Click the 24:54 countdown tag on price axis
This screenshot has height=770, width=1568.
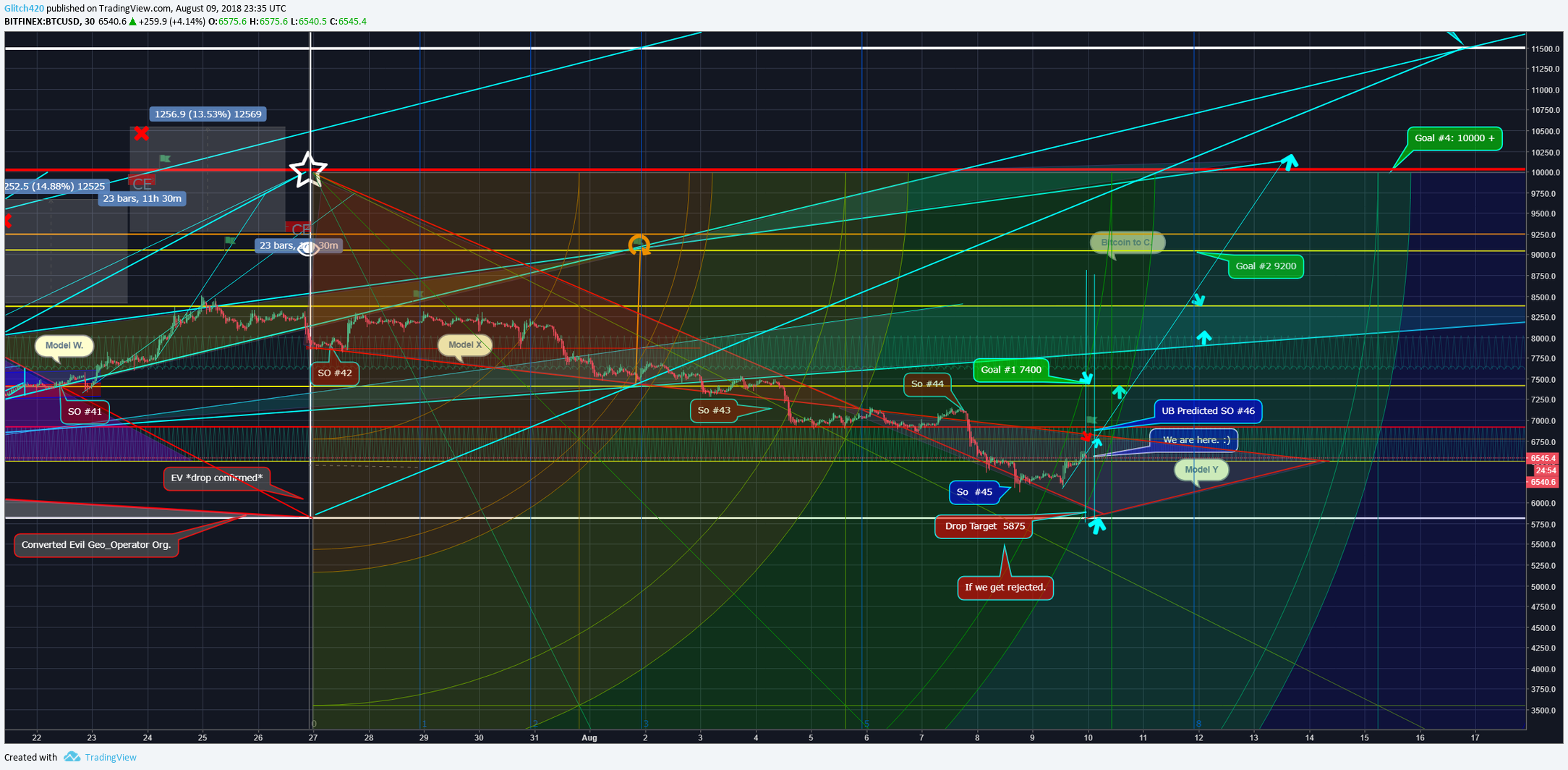(x=1546, y=470)
